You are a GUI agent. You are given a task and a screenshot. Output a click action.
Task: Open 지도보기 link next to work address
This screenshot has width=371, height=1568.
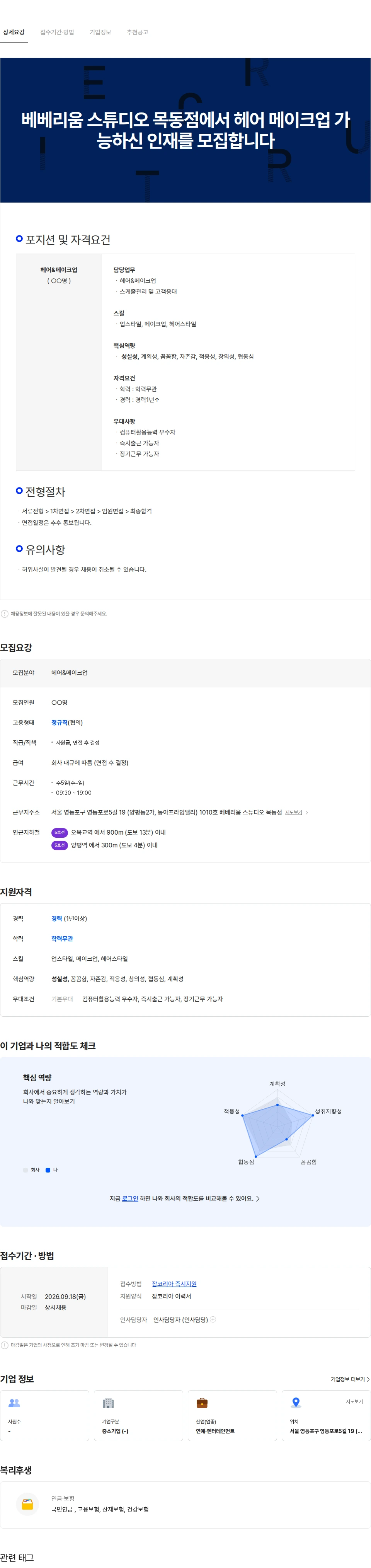(294, 813)
